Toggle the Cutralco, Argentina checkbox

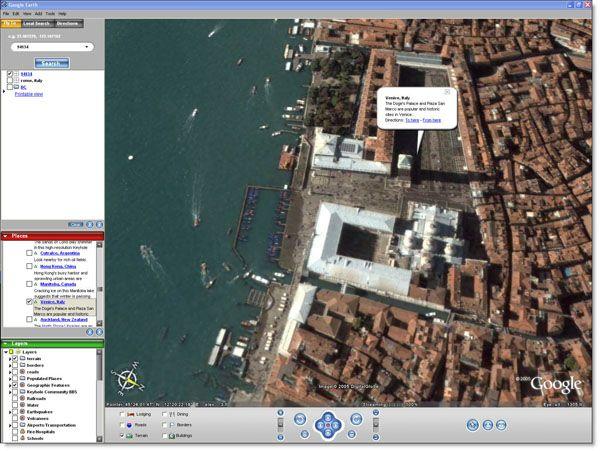[29, 253]
